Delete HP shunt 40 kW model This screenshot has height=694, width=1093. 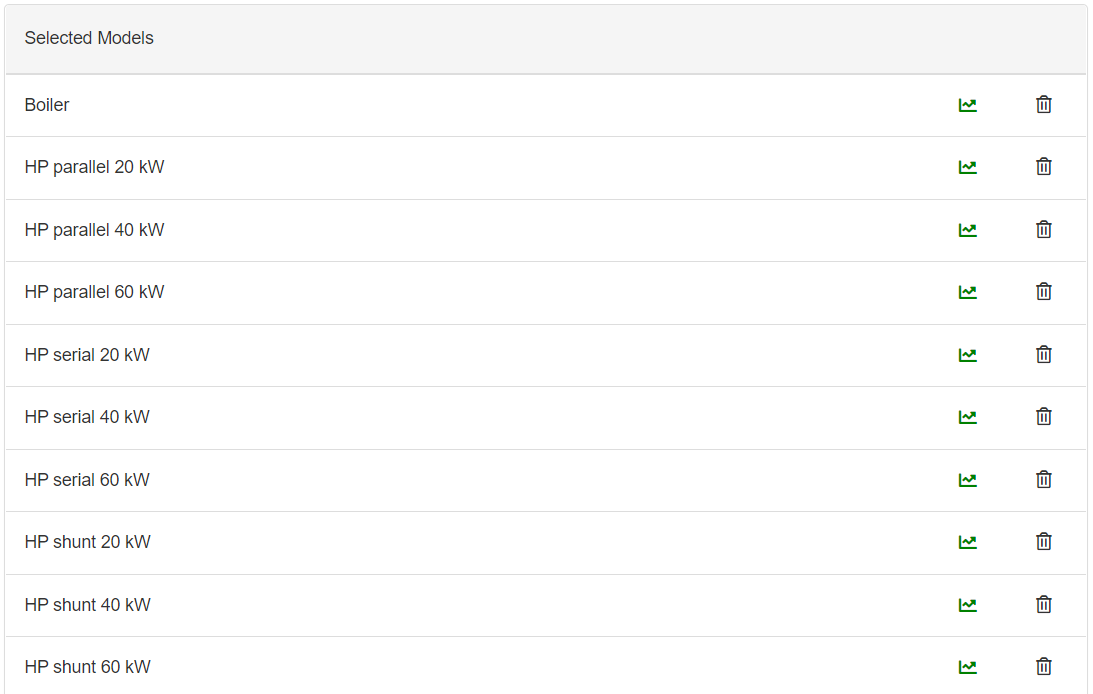(x=1043, y=605)
